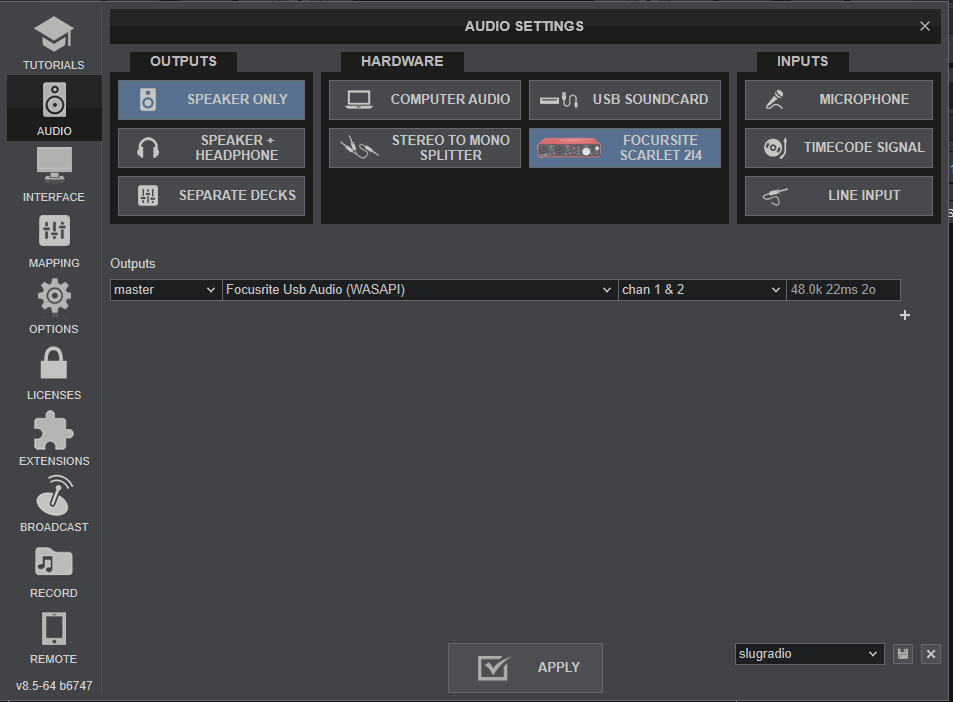Image resolution: width=953 pixels, height=702 pixels.
Task: Select the Audio settings section
Action: (54, 108)
